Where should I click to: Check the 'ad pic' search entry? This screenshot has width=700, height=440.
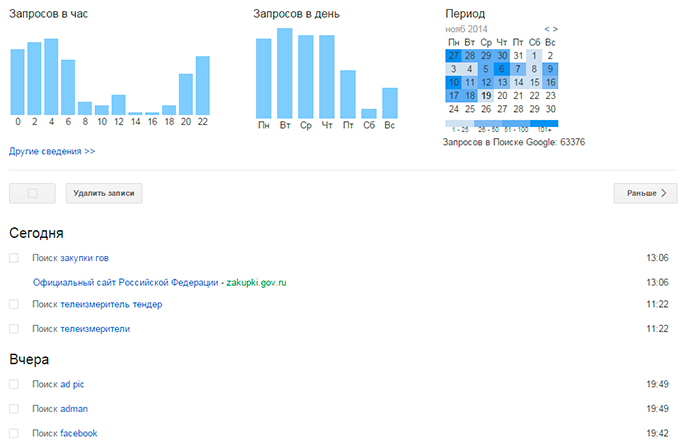[14, 384]
